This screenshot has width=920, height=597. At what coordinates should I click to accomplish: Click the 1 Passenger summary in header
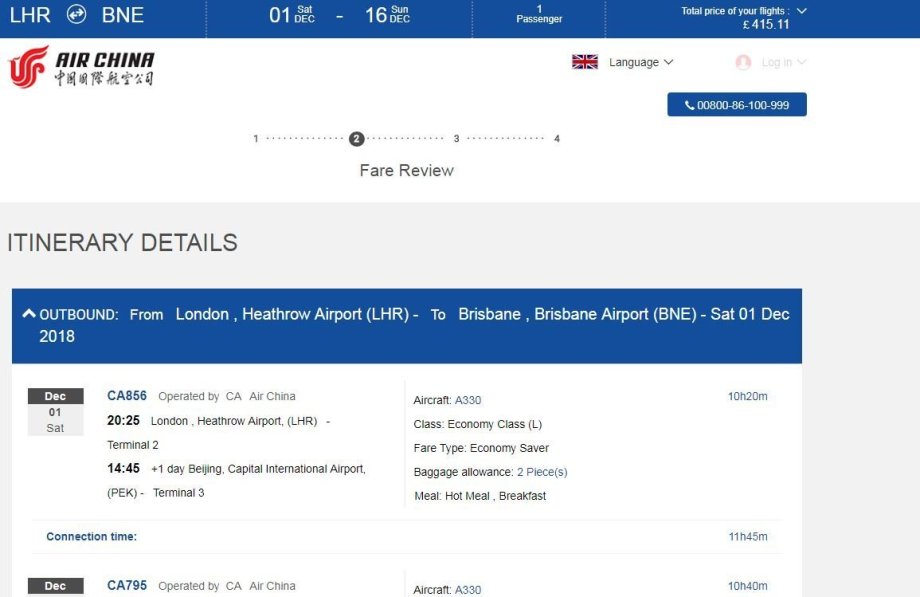(539, 14)
